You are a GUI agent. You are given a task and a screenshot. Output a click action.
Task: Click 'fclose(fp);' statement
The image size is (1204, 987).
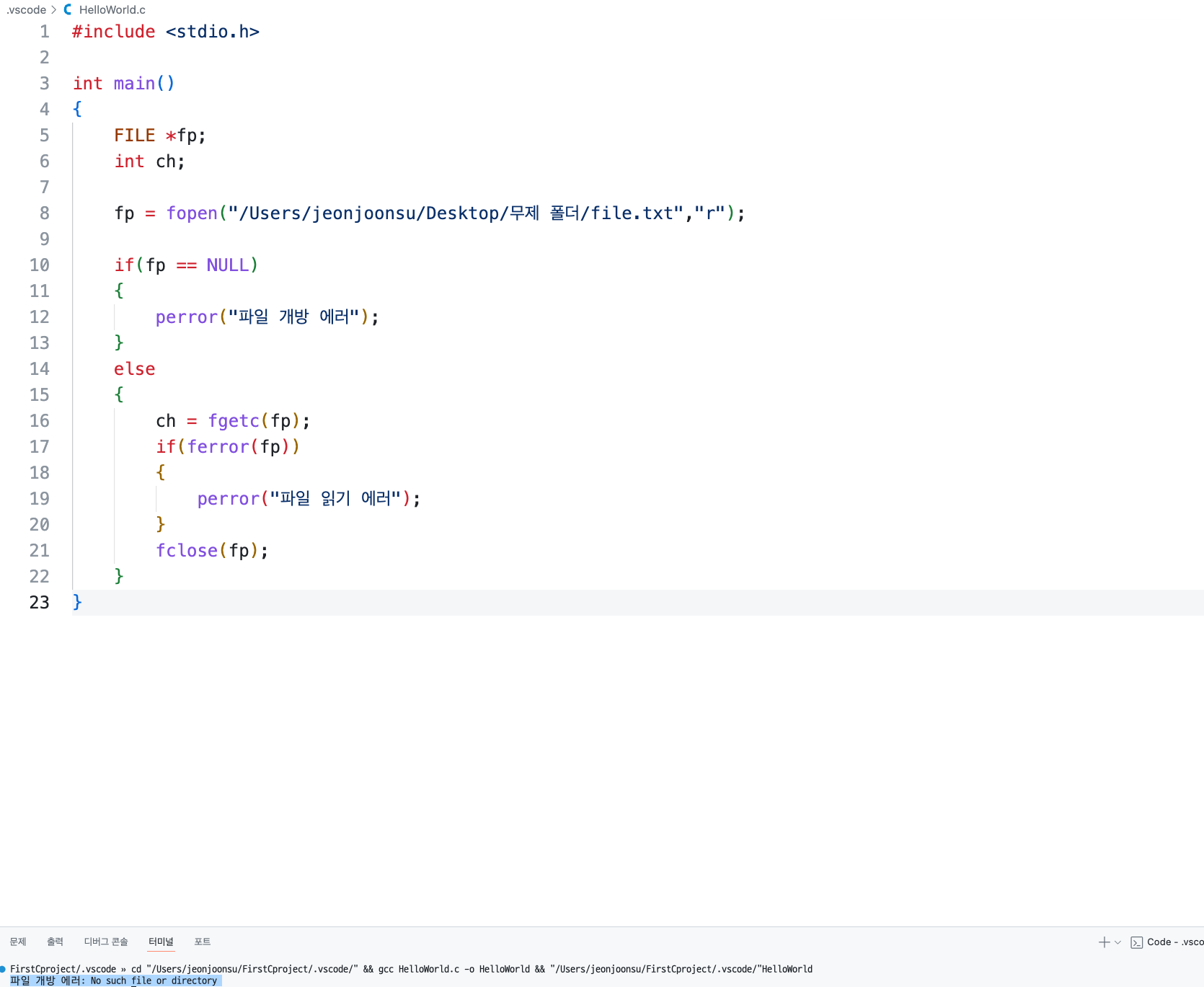click(x=213, y=551)
